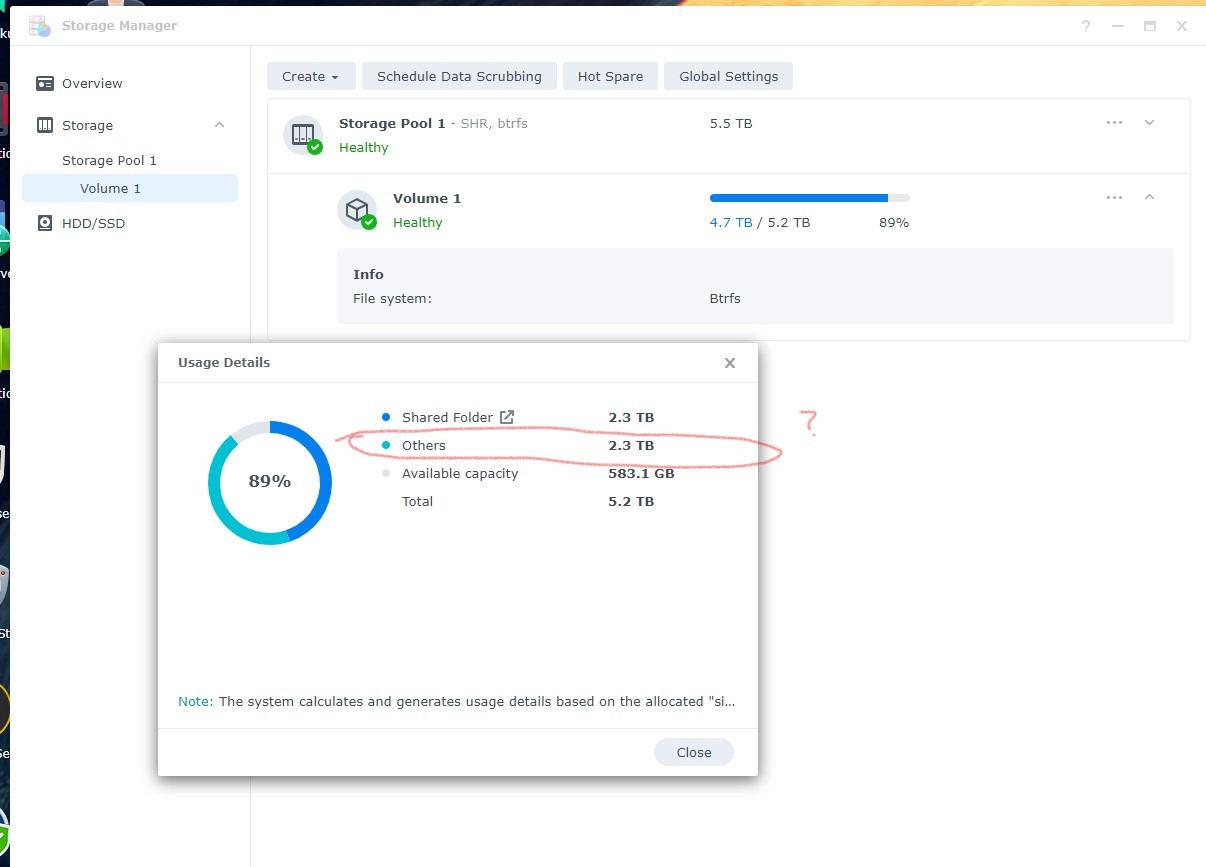Open Global Settings
Viewport: 1206px width, 867px height.
click(728, 75)
